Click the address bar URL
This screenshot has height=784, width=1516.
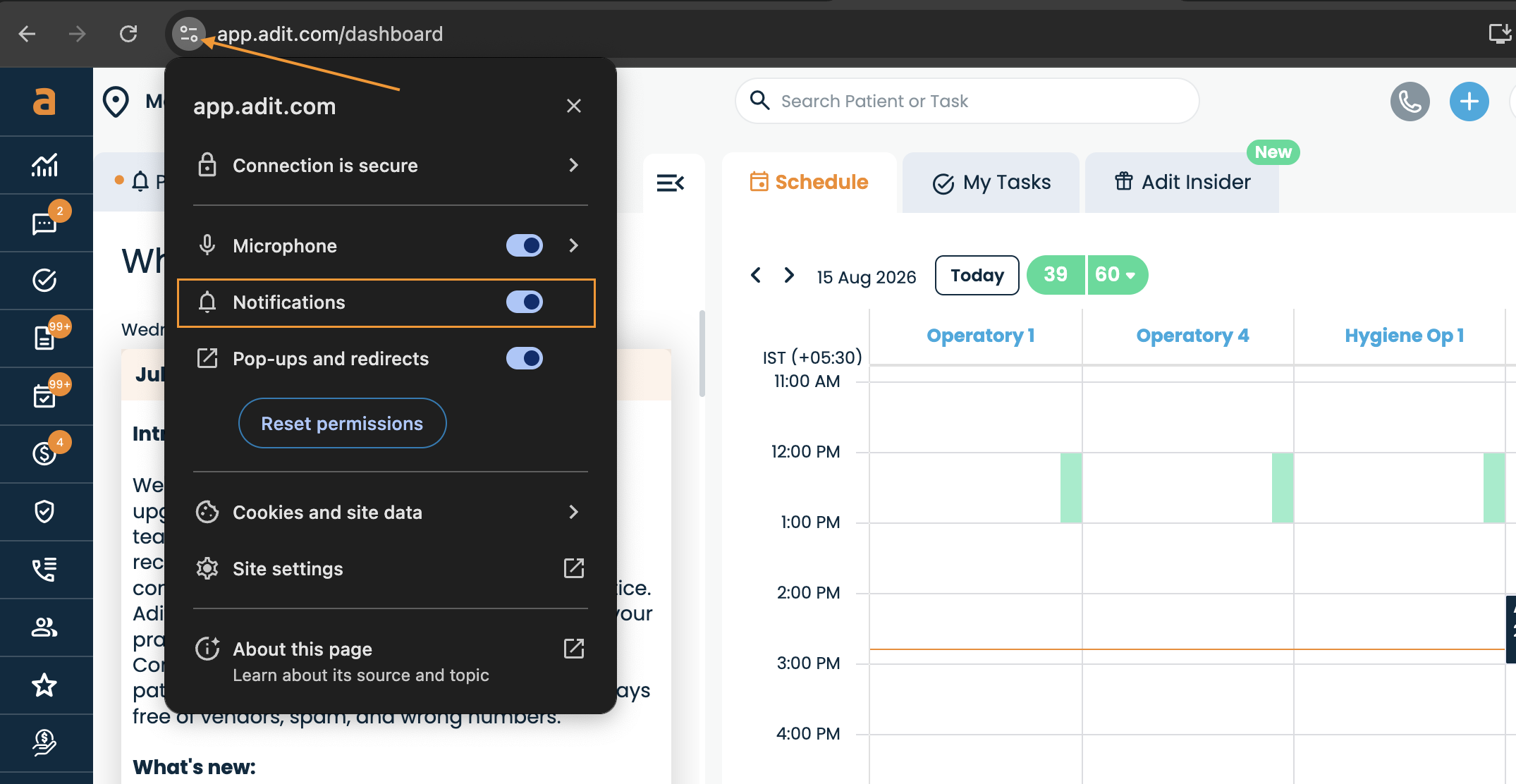pos(330,34)
